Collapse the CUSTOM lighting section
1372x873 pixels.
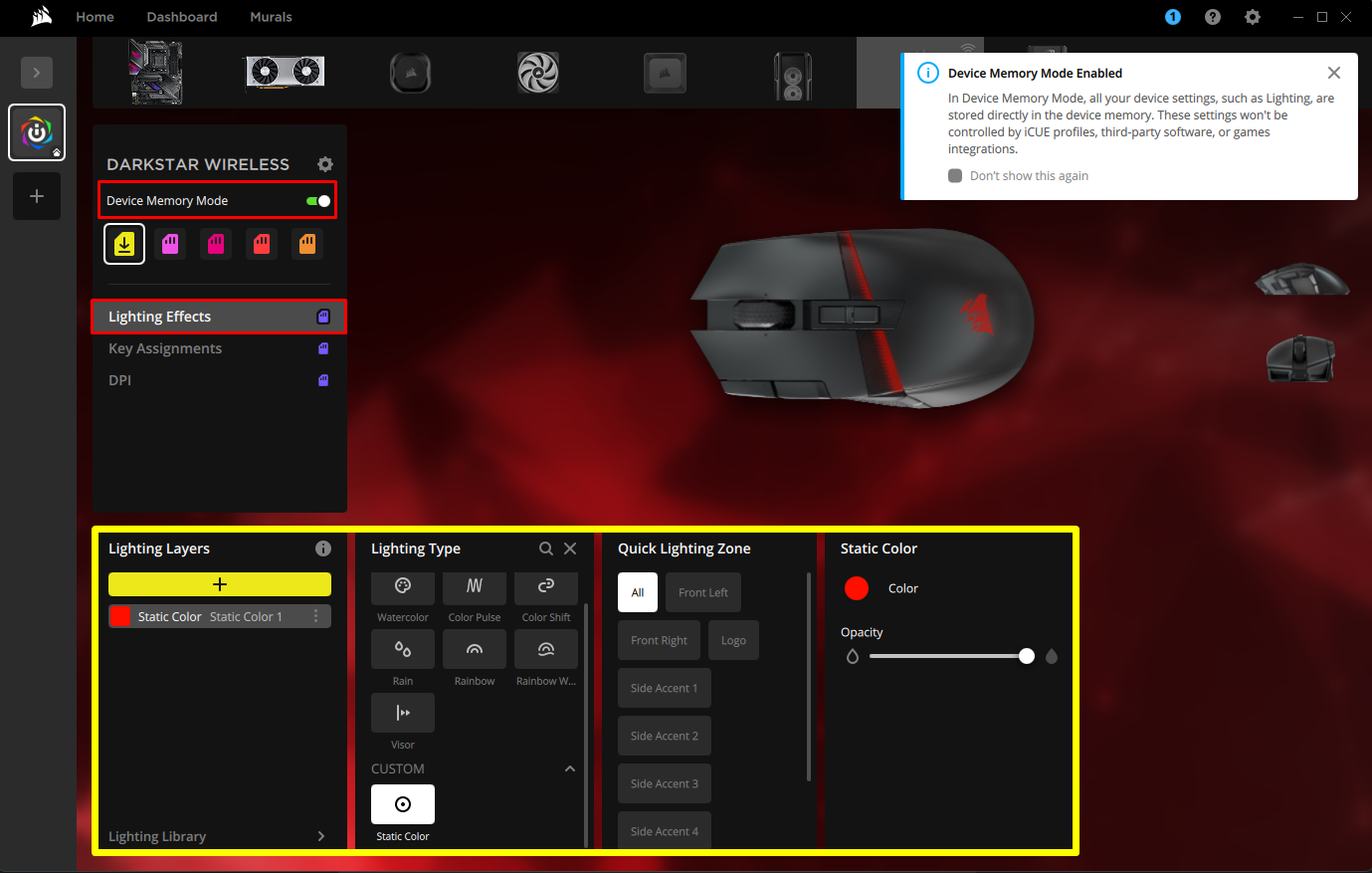[569, 767]
